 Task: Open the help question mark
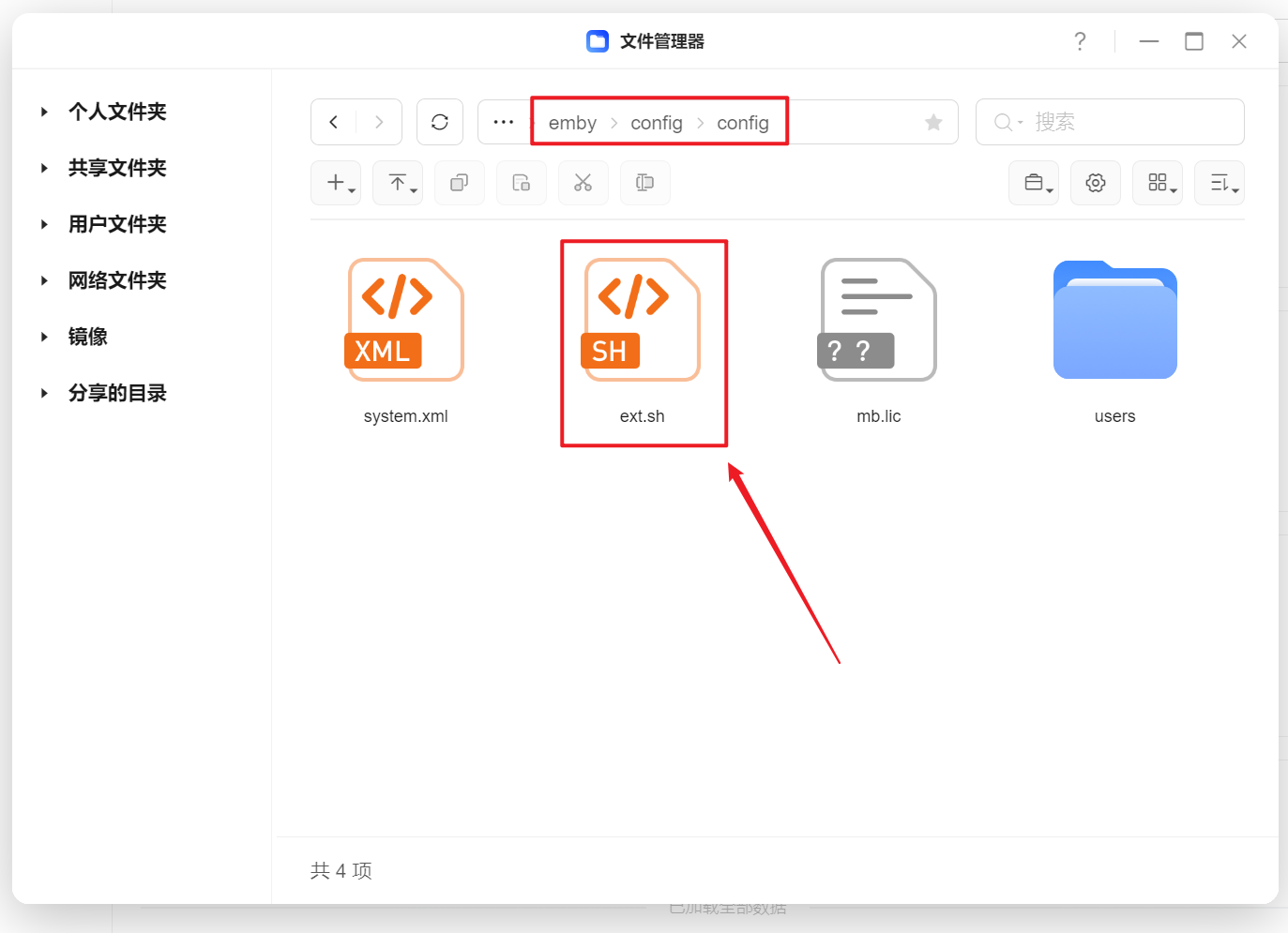tap(1081, 41)
